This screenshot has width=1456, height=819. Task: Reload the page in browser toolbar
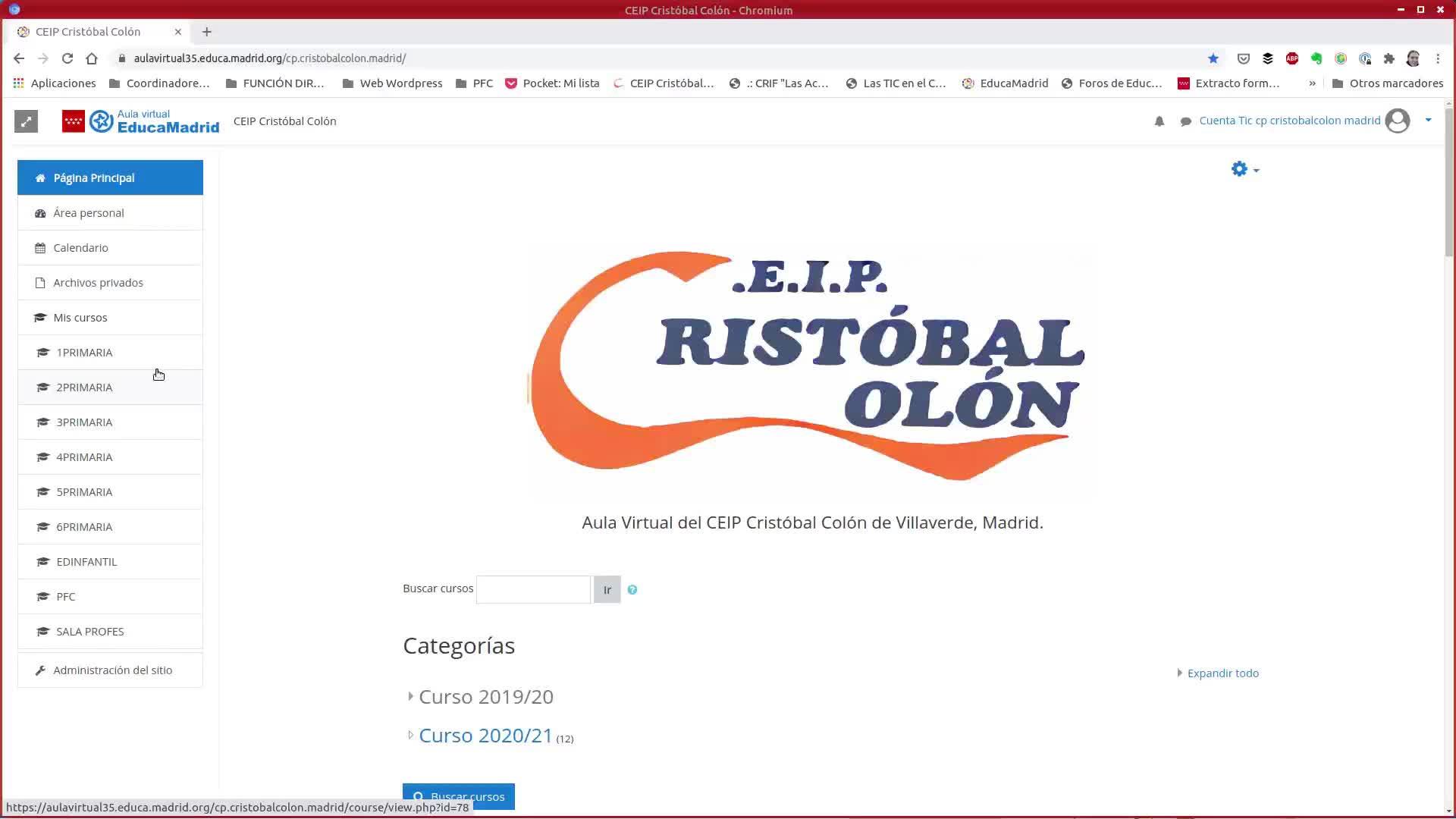tap(67, 58)
